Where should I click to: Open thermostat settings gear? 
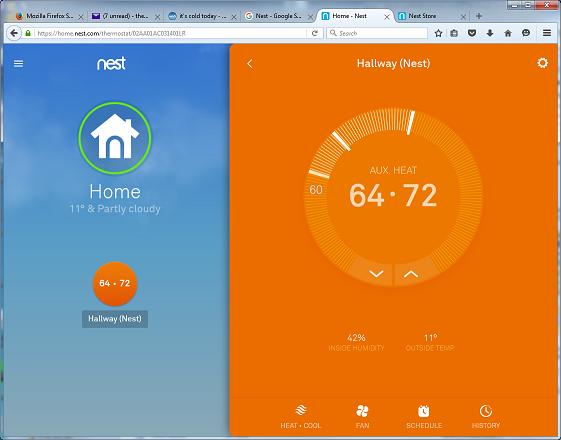(x=542, y=63)
